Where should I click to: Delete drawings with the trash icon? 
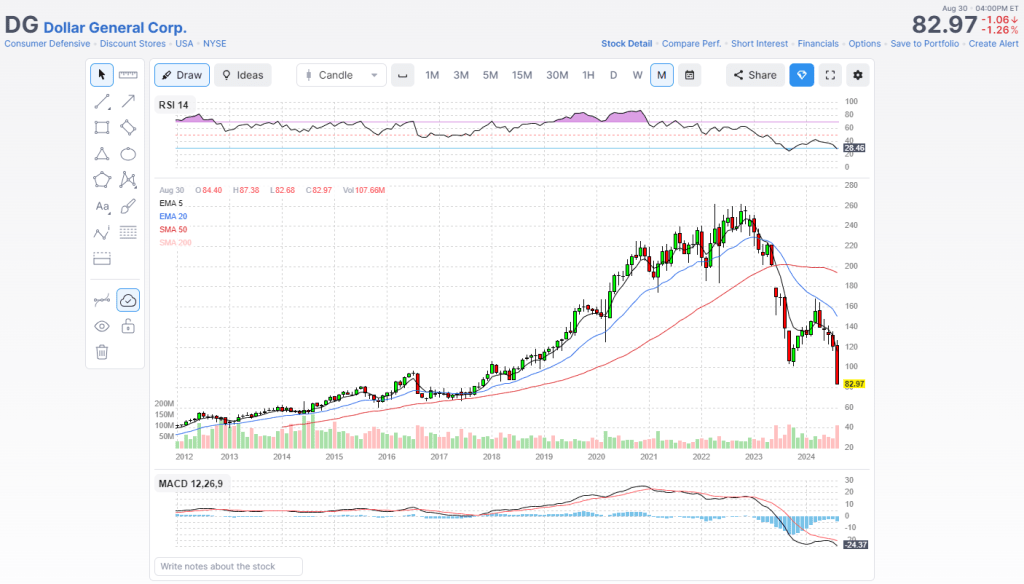102,351
